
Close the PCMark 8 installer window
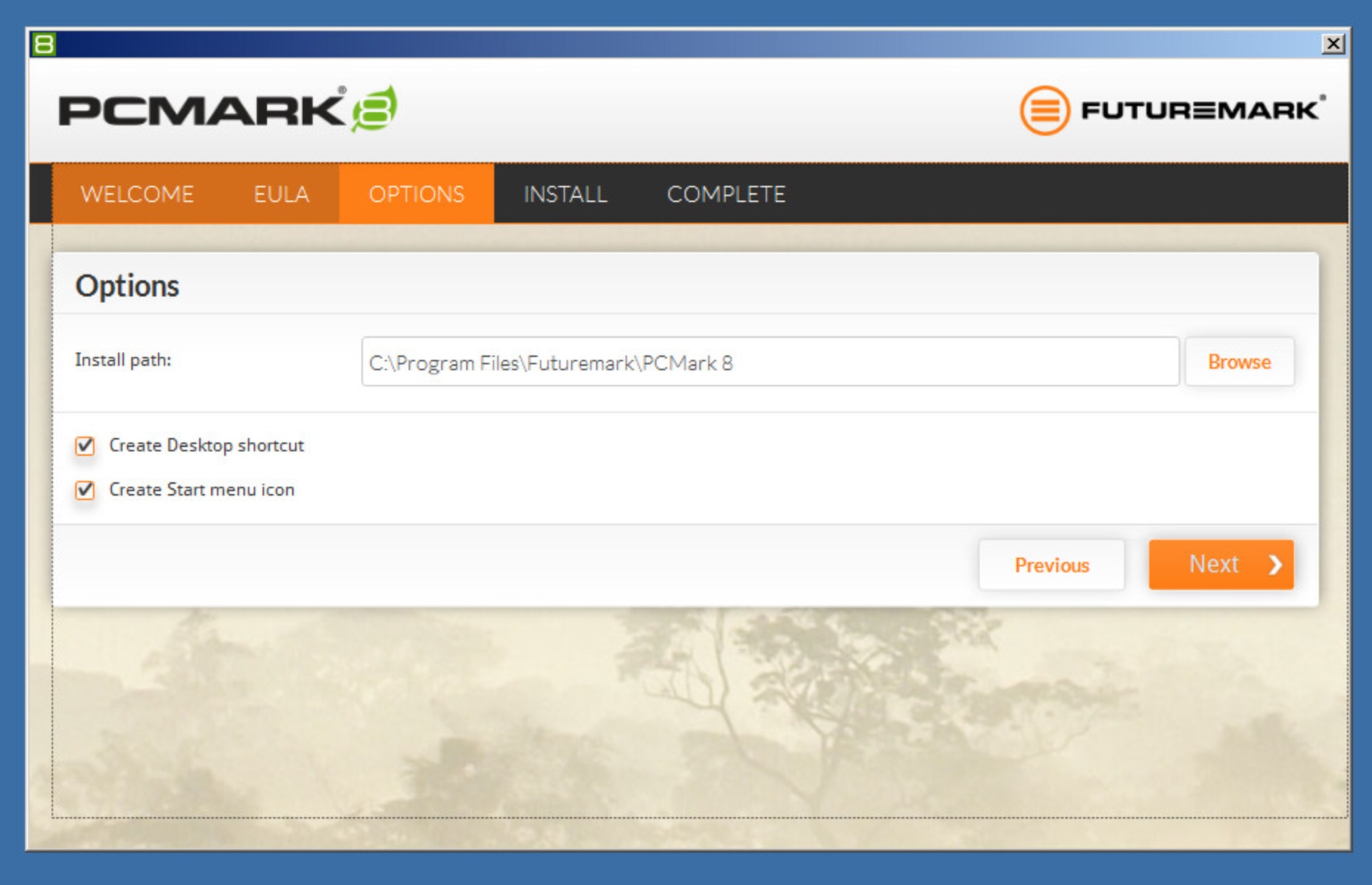point(1333,44)
